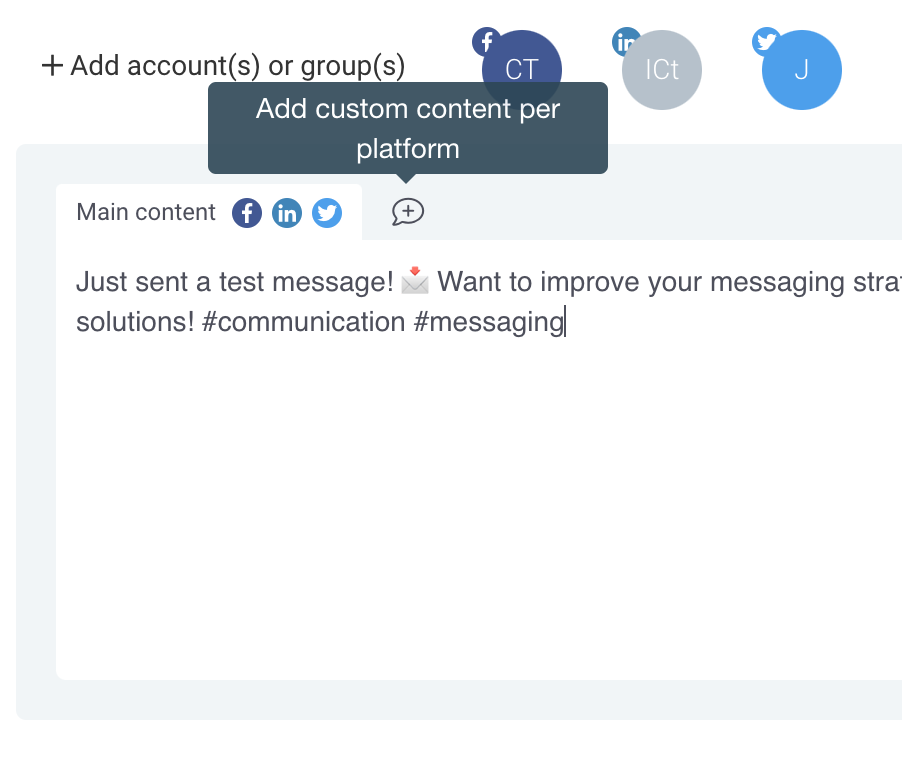
Task: Click the envelope emoji in the message
Action: 415,281
